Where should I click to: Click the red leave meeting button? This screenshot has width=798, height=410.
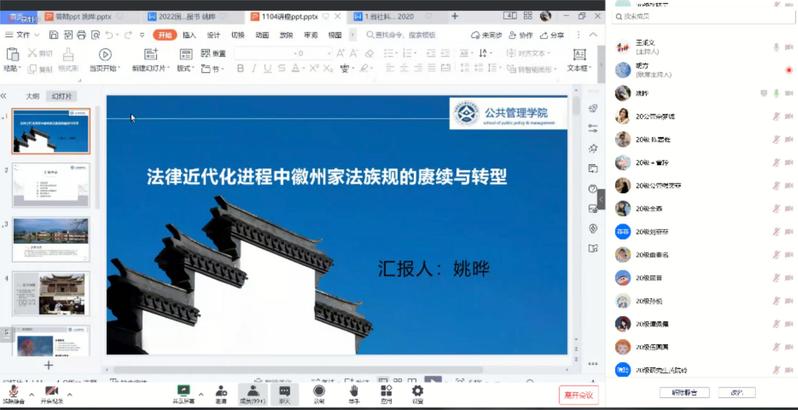pos(577,395)
